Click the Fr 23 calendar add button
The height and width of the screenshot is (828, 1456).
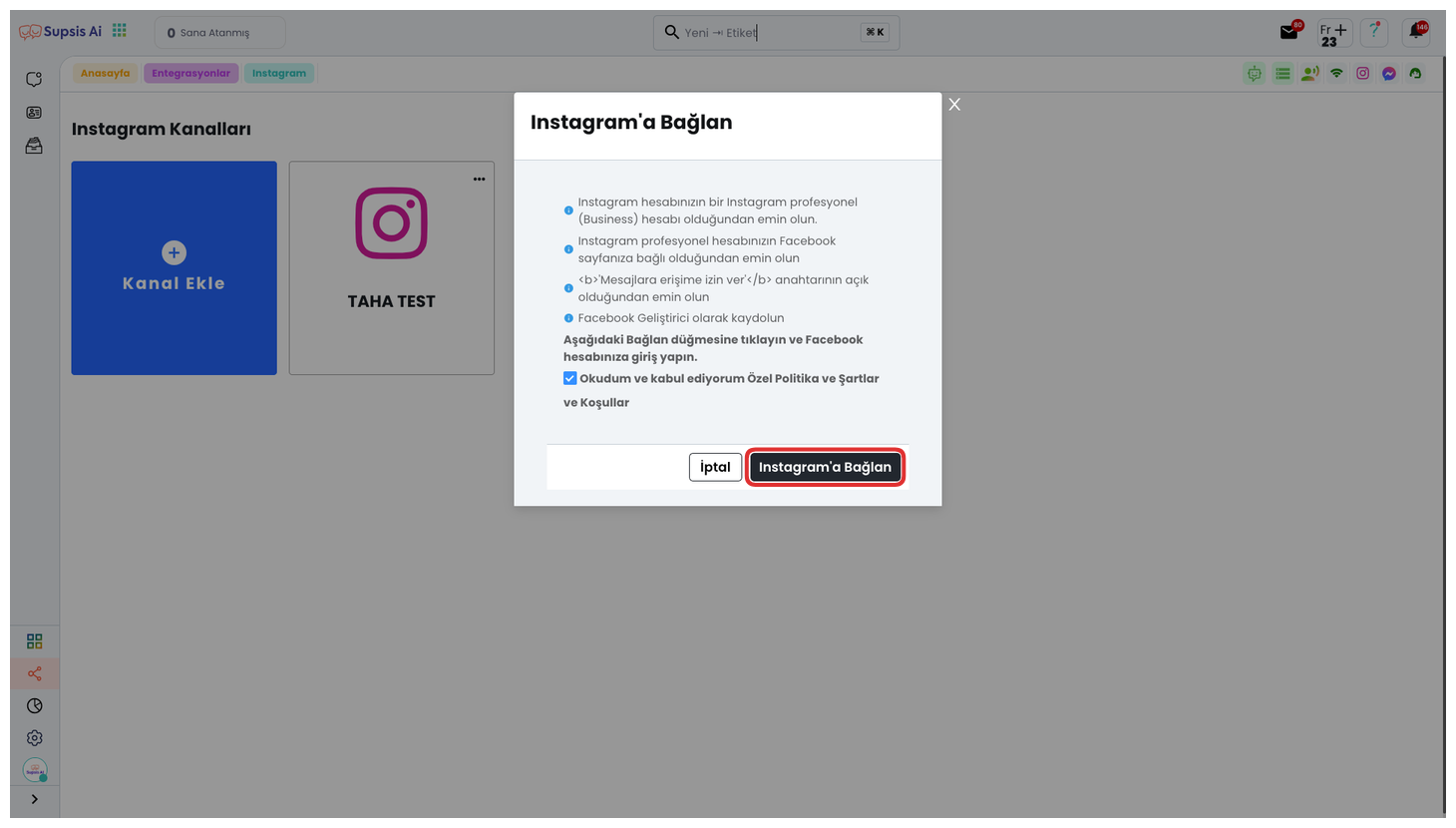point(1334,33)
